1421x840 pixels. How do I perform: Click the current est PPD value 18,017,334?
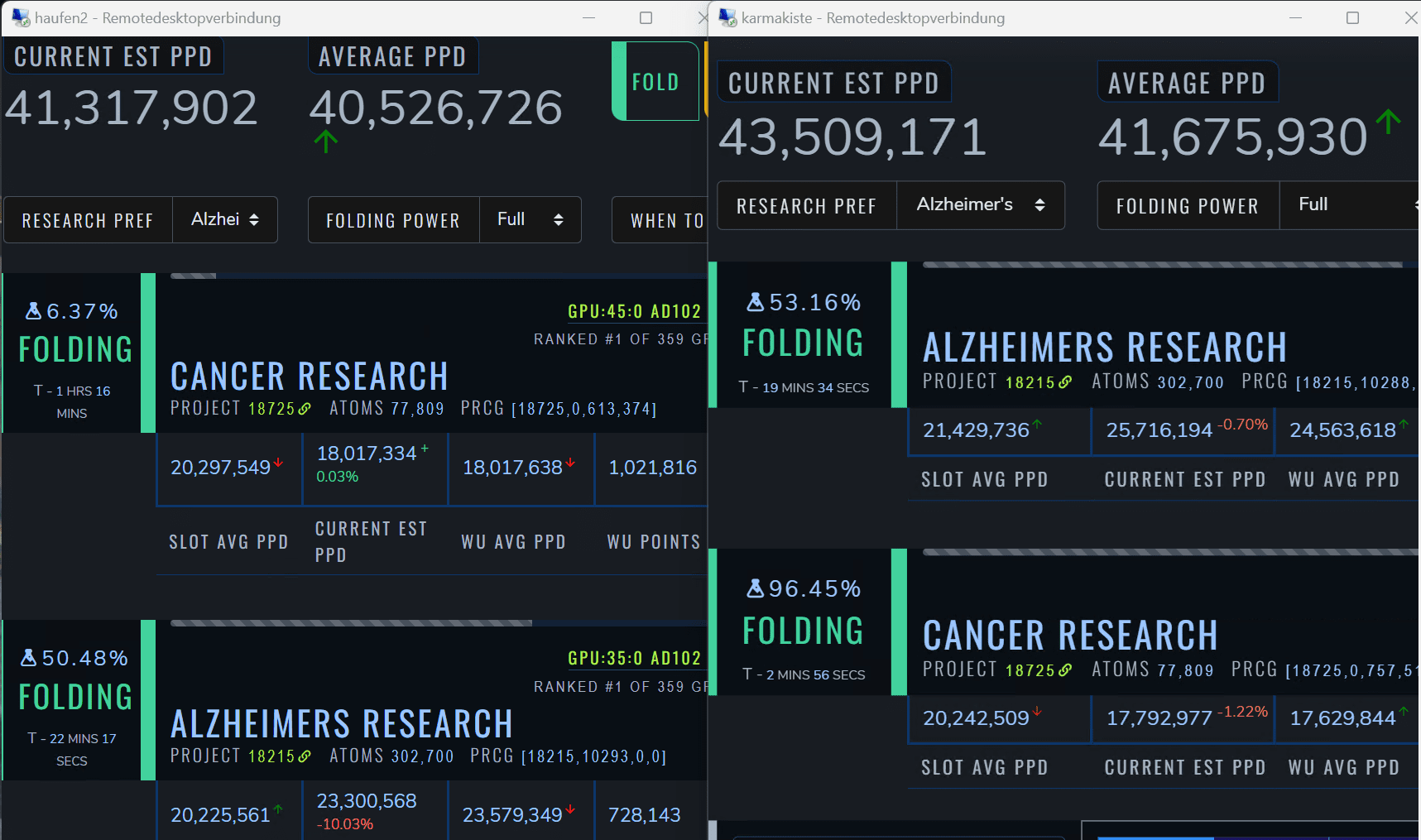367,454
